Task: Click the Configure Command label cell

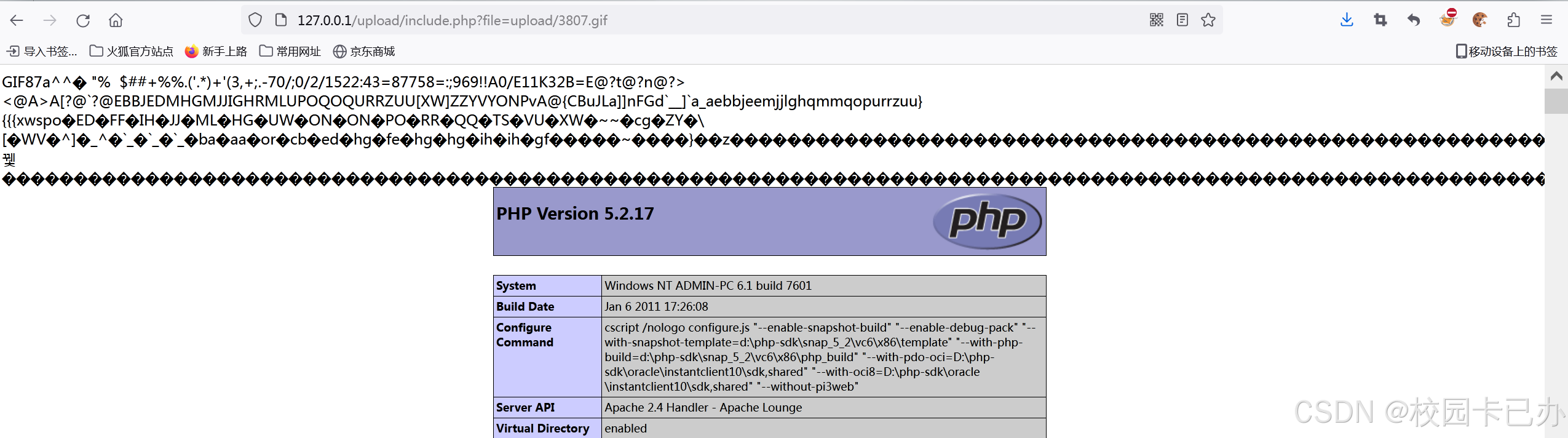Action: tap(547, 357)
